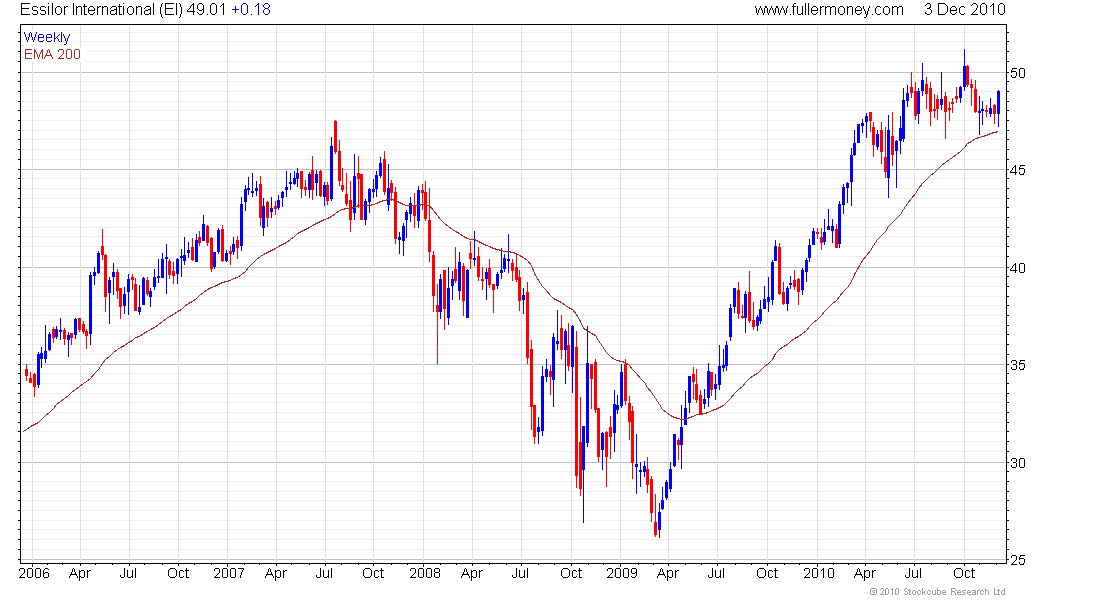Screen dimensions: 1100x600
Task: Click the 2010 year label on time axis
Action: coord(819,573)
